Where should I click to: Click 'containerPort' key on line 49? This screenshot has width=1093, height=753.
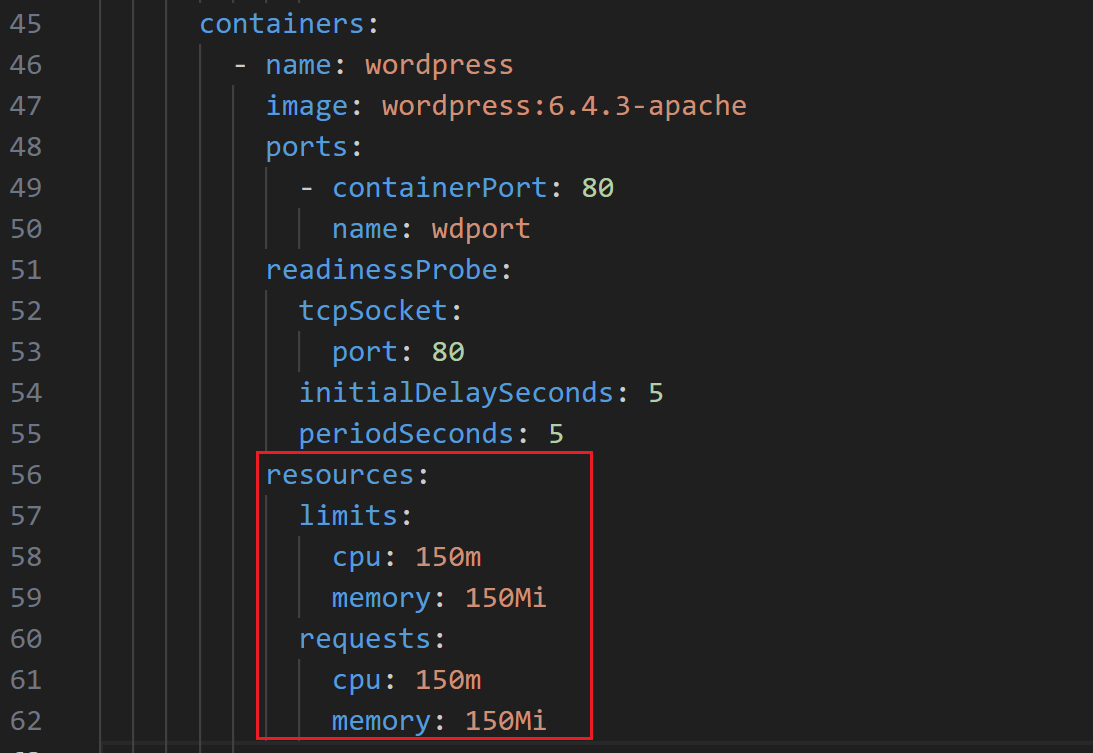coord(440,188)
